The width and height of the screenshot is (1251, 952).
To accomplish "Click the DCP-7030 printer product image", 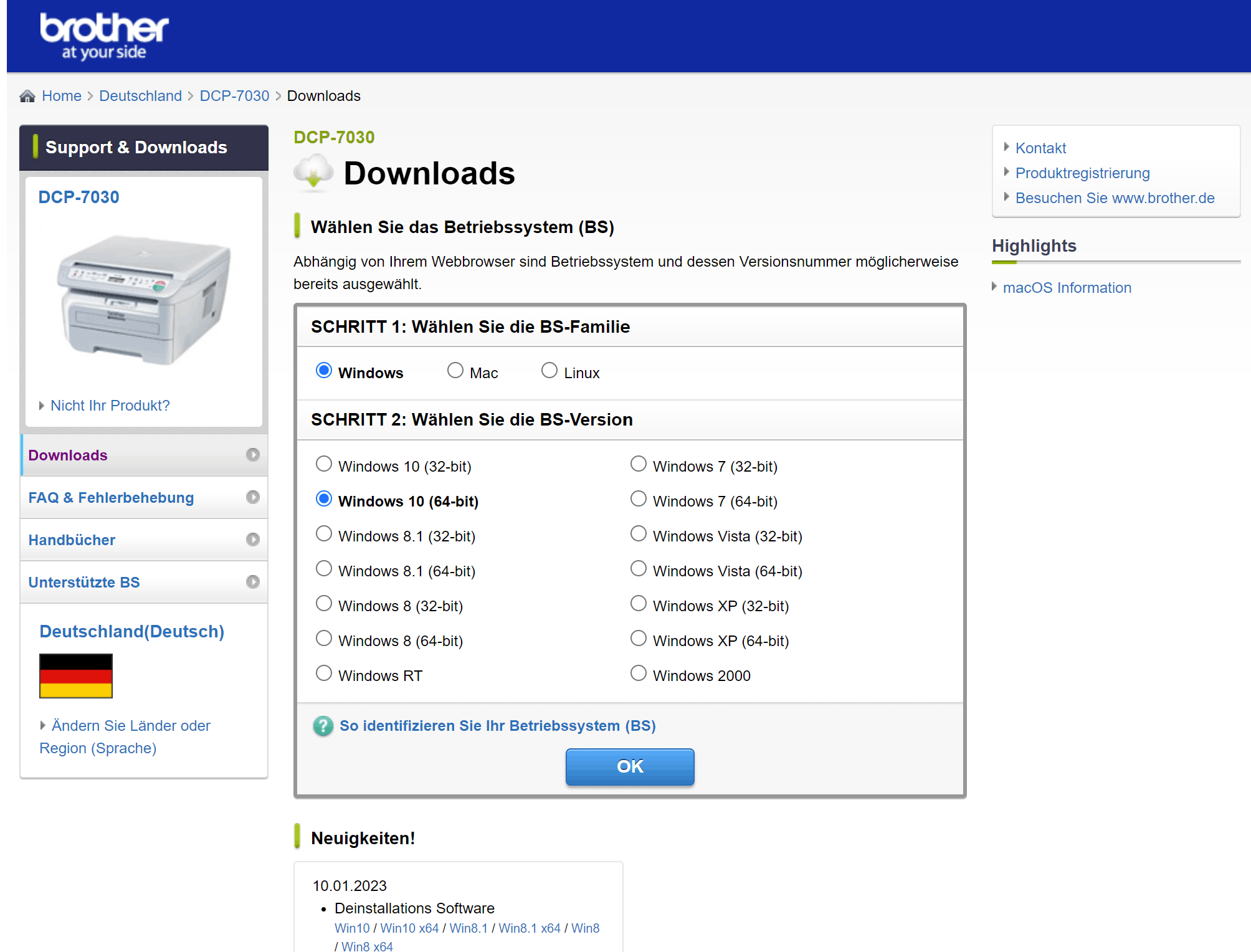I will coord(144,300).
